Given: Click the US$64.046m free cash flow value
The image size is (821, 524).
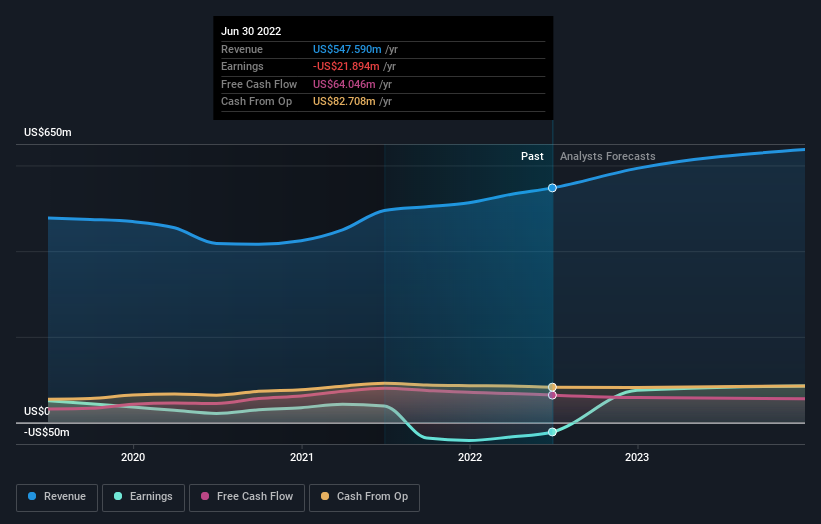Looking at the screenshot, I should click(344, 84).
